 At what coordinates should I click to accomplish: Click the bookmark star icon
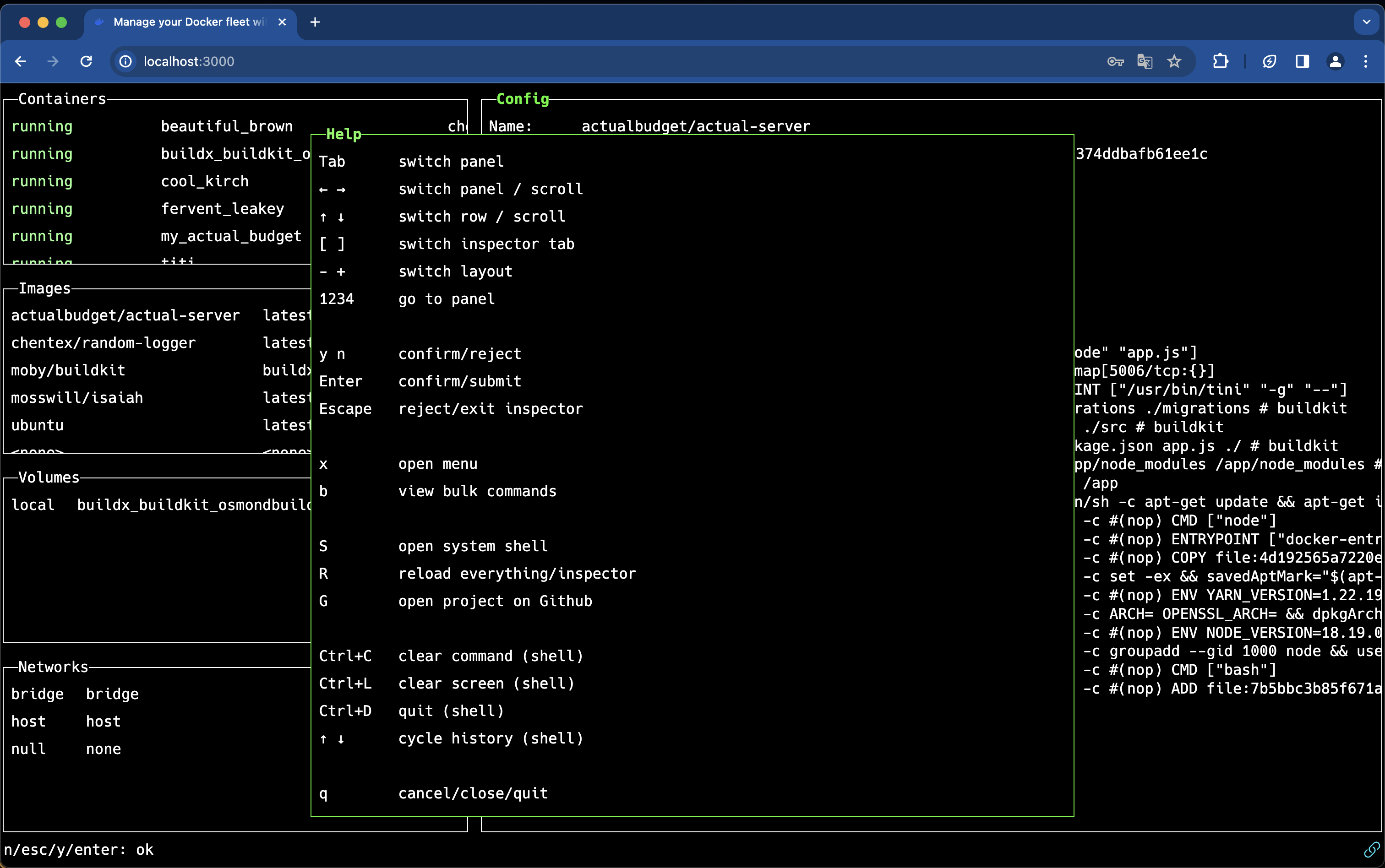click(1174, 61)
